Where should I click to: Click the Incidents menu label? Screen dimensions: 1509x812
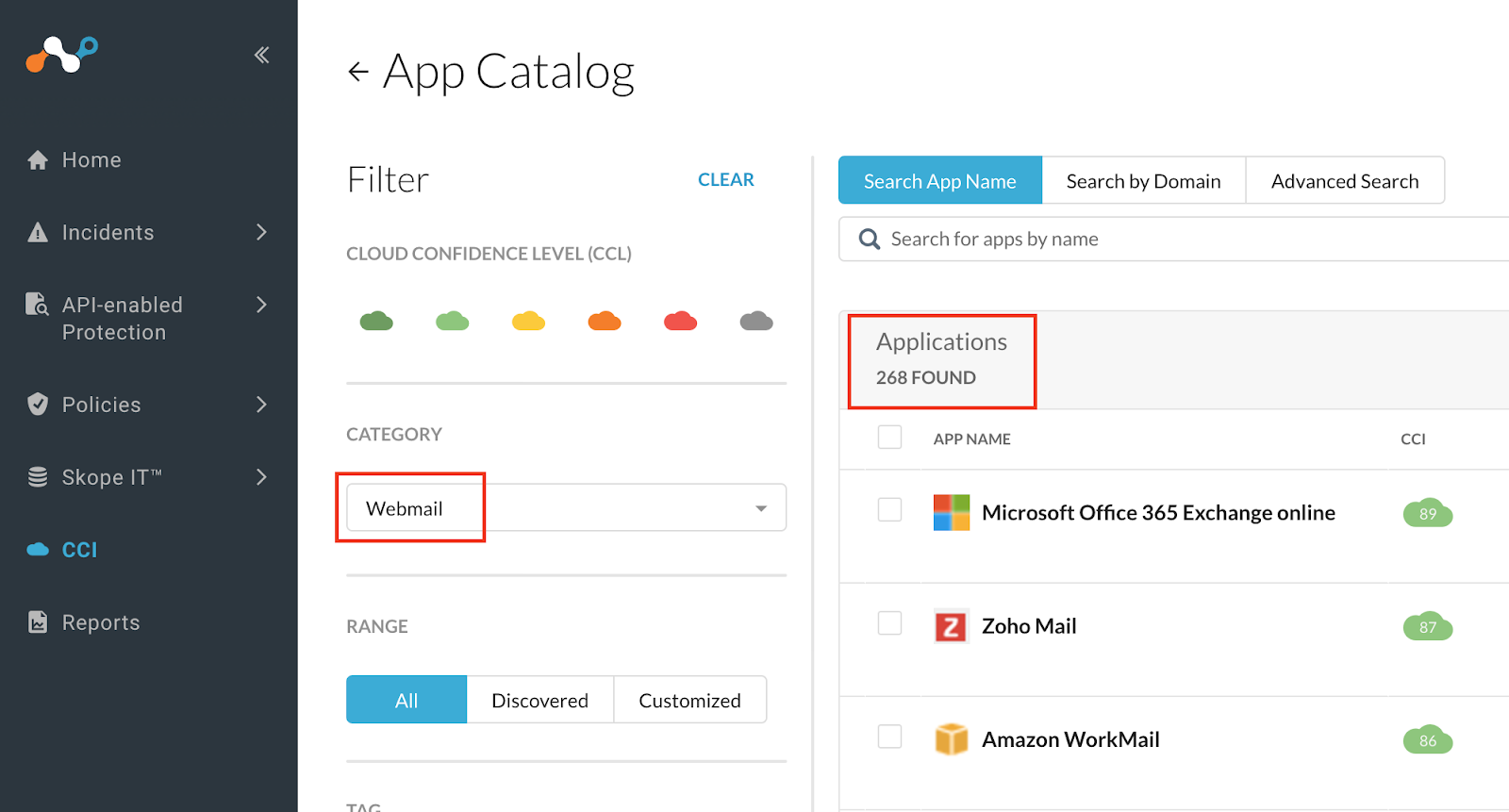tap(108, 232)
